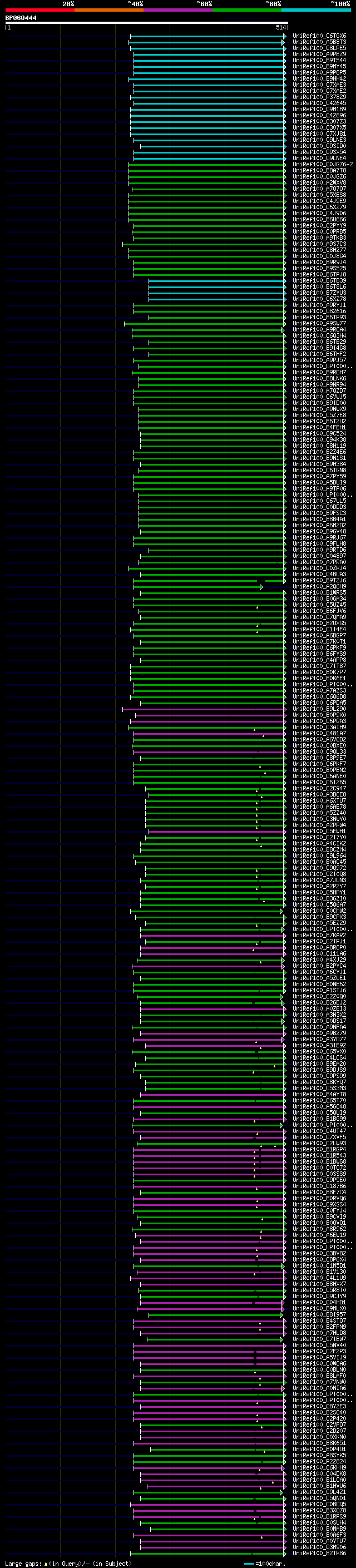This screenshot has height=1568, width=356.
Task: Select the label UniRef100_C9L4Z1
Action: 319,1492
